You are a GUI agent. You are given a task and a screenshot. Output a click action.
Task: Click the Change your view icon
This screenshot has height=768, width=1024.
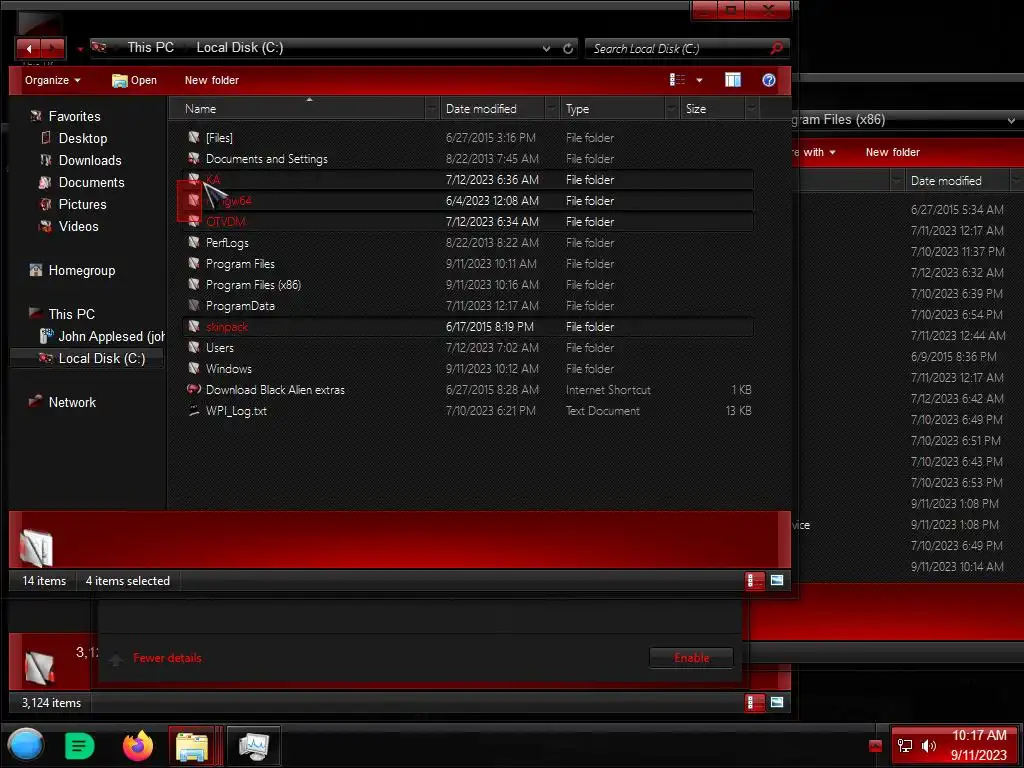pyautogui.click(x=677, y=80)
